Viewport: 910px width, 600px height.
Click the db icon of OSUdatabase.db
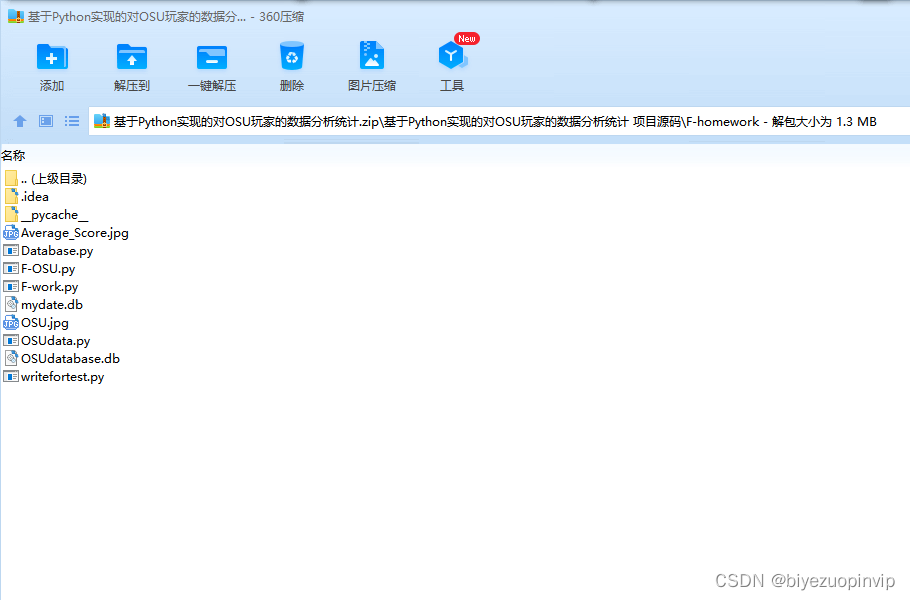tap(11, 358)
